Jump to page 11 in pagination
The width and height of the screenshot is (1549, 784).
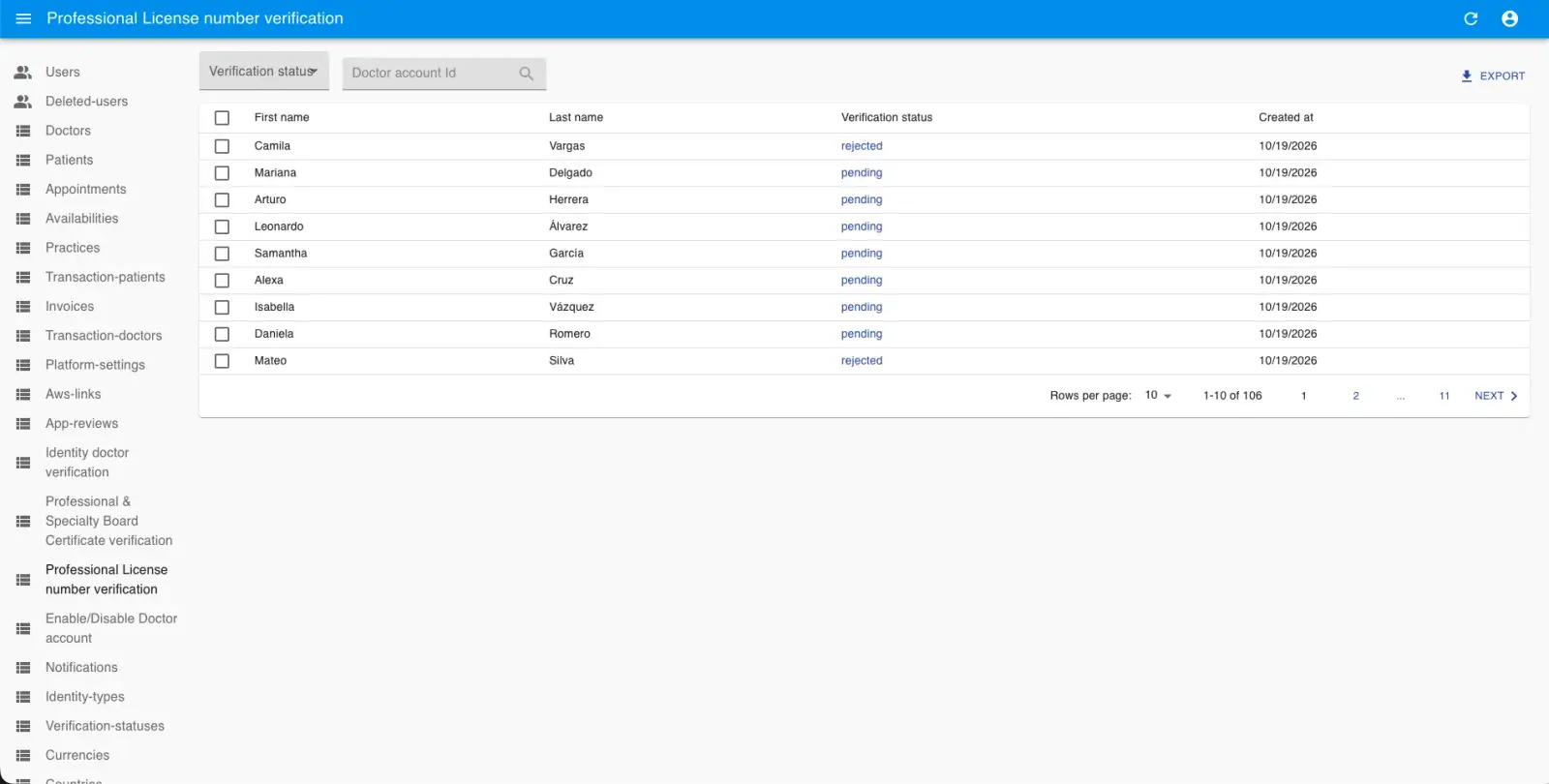[x=1444, y=396]
